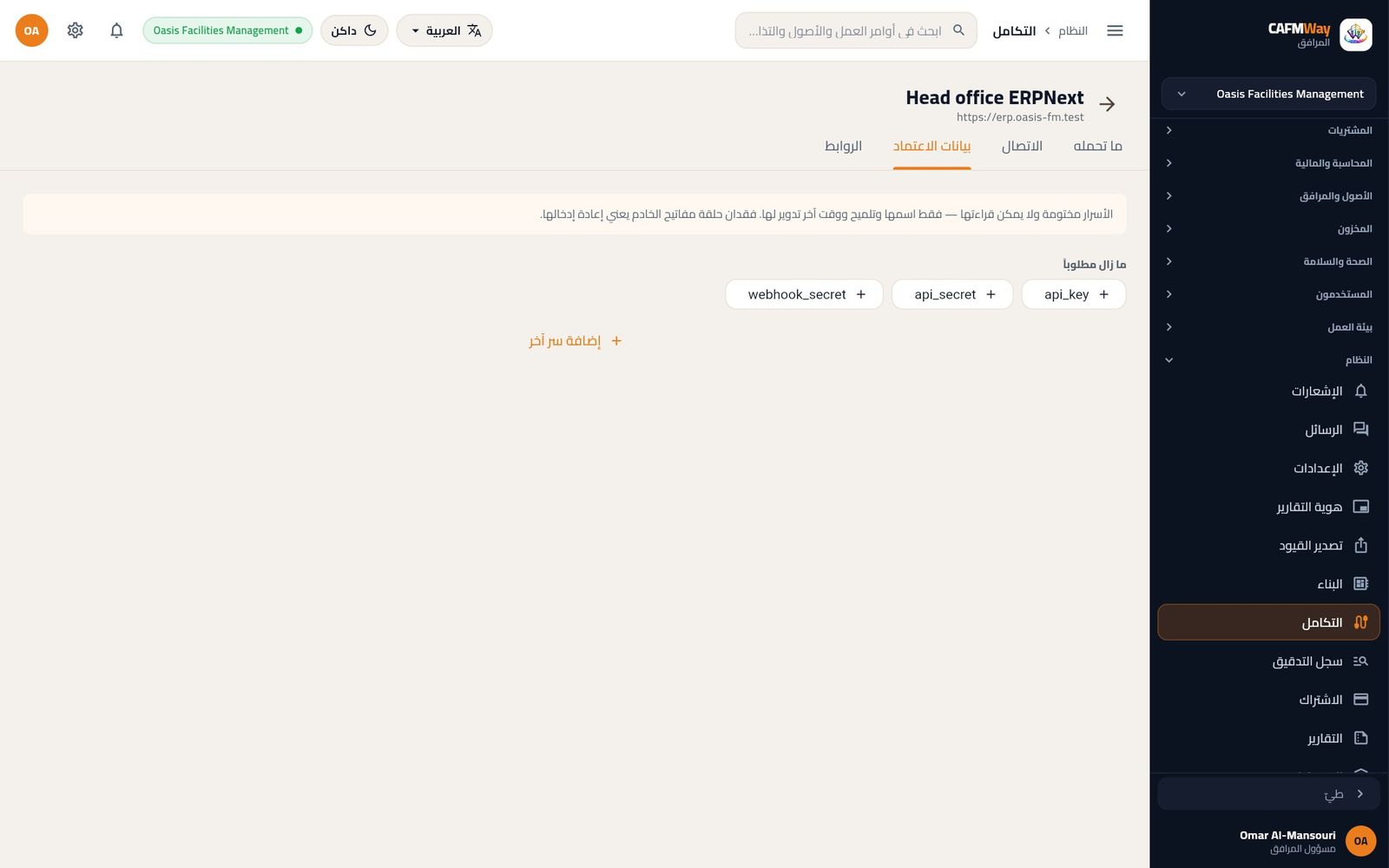1389x868 pixels.
Task: Click the translate language icon
Action: point(474,30)
